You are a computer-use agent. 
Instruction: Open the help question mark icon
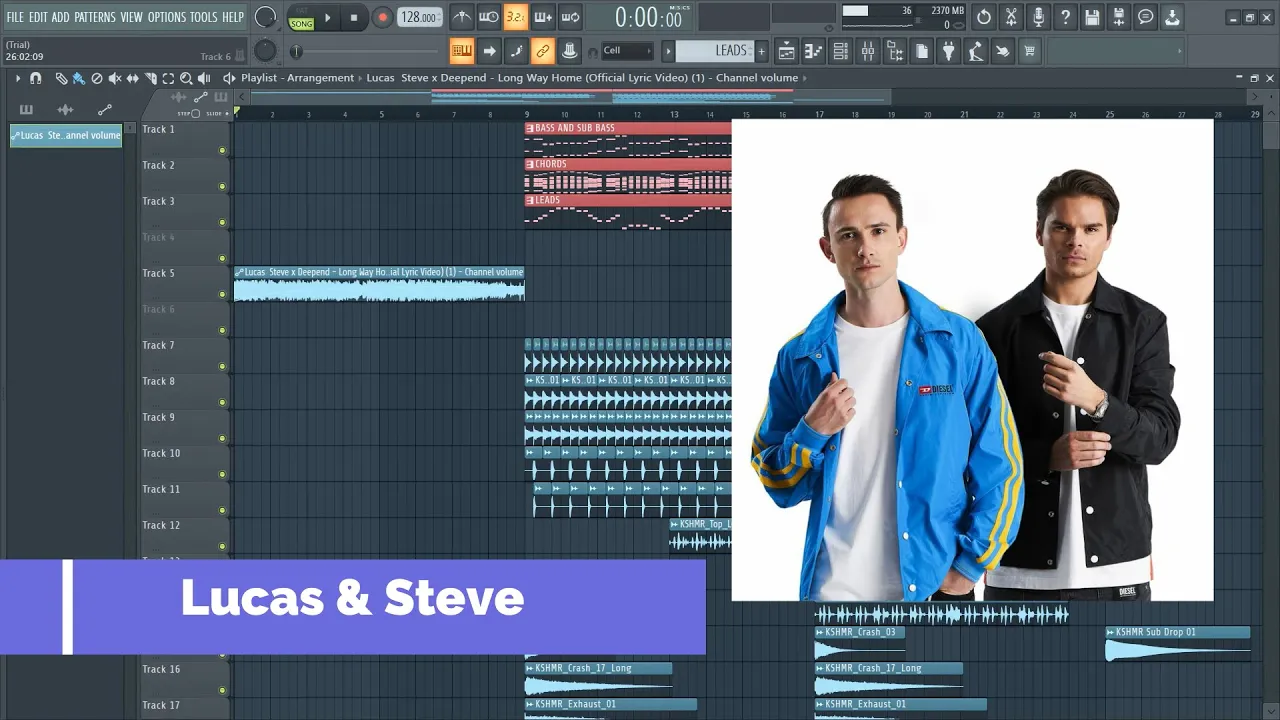coord(1065,17)
